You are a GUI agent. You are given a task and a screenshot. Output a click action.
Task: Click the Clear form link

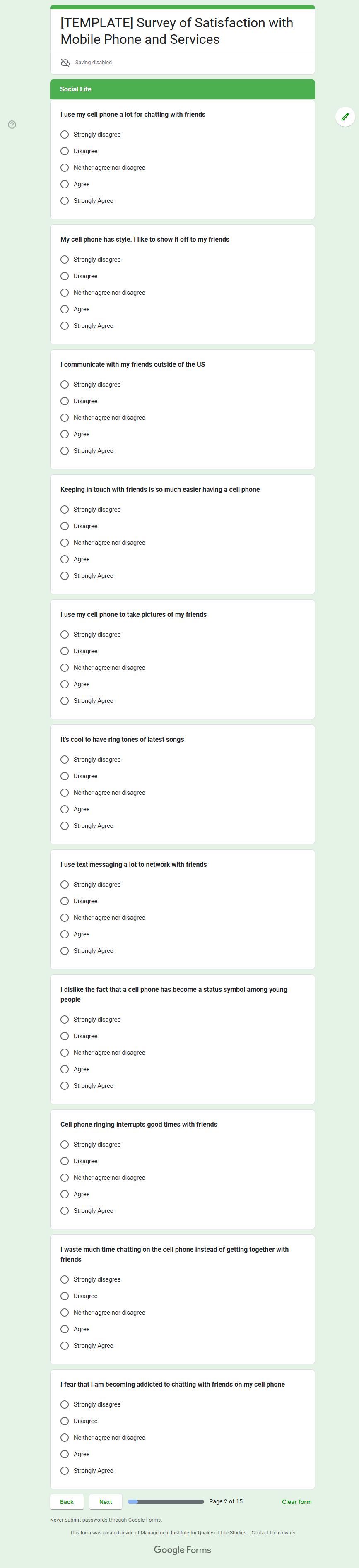tap(296, 1502)
